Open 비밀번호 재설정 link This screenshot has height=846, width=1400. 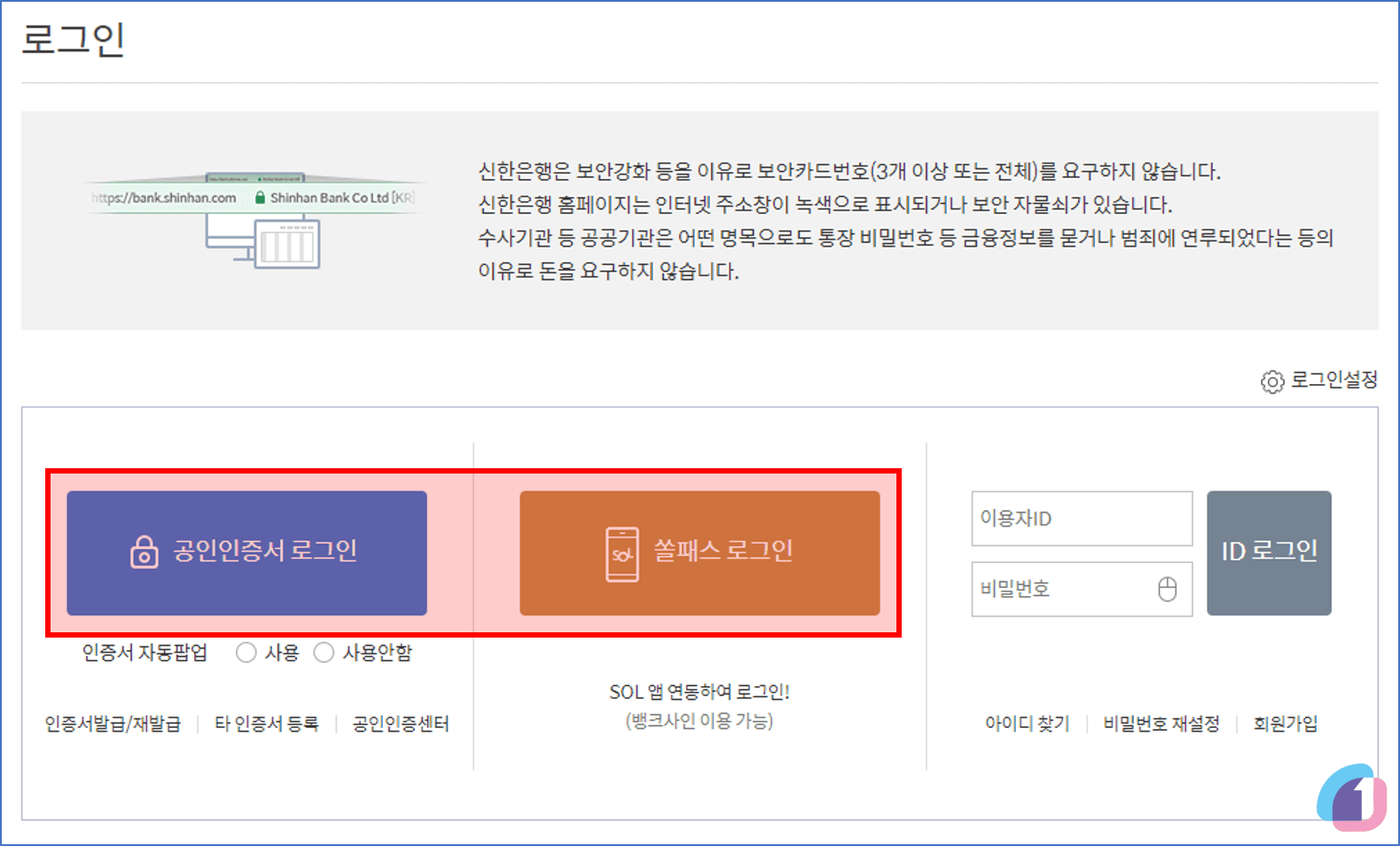click(1161, 724)
